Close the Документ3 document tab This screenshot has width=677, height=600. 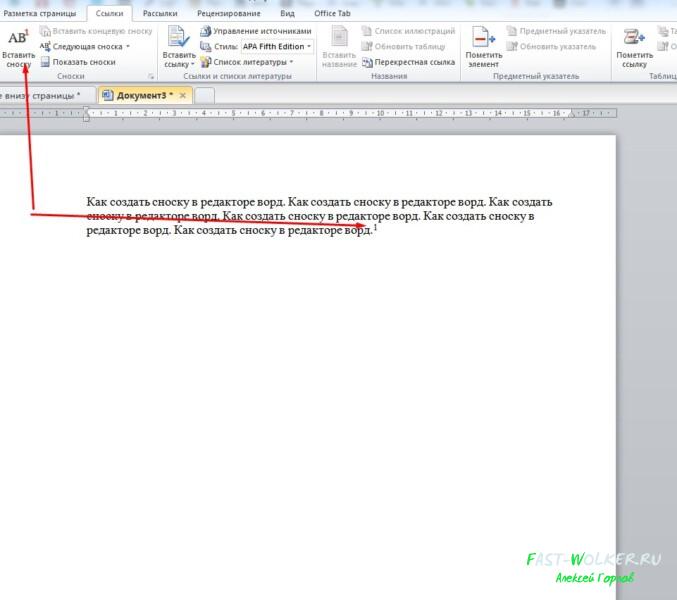click(x=183, y=95)
